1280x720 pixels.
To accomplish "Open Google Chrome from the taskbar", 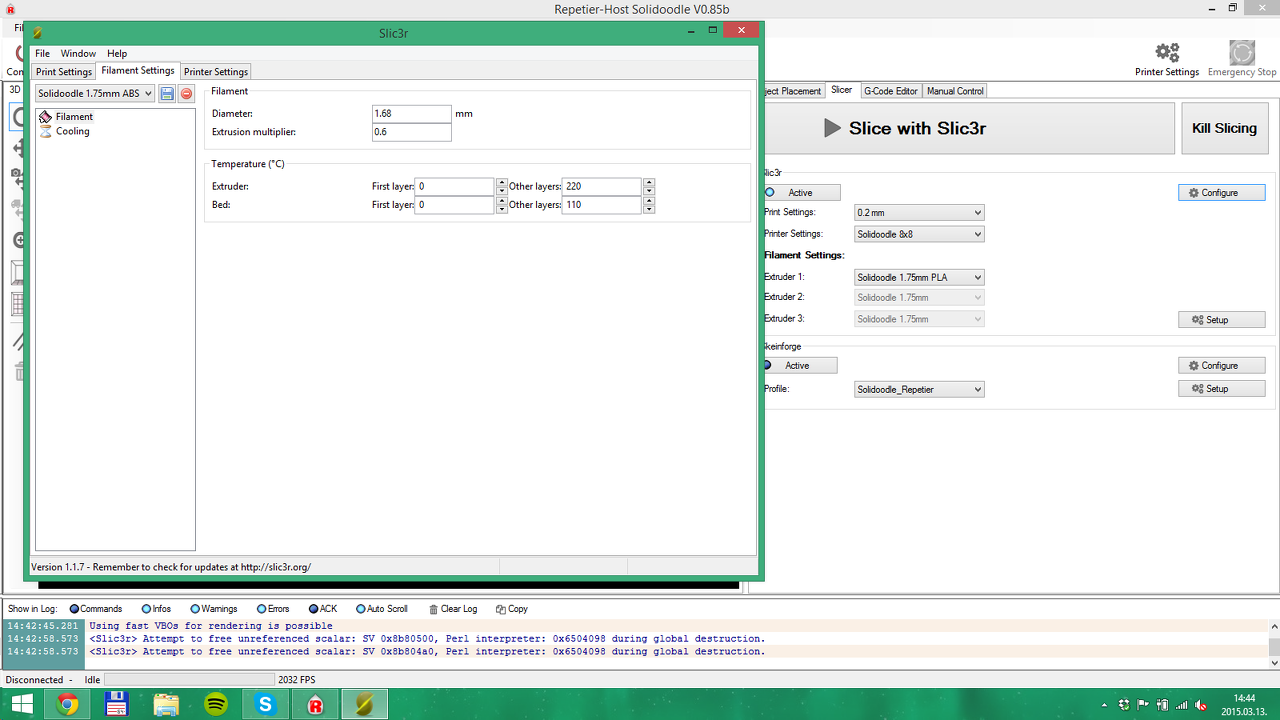I will (x=68, y=704).
